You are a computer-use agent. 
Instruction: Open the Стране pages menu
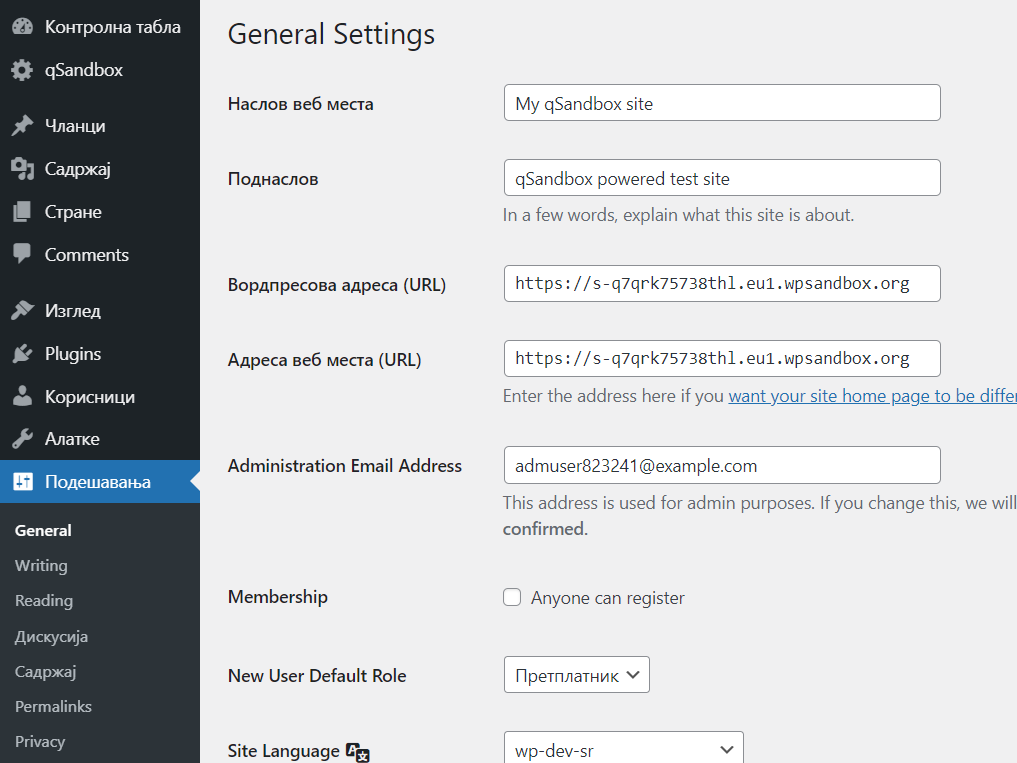[x=100, y=212]
